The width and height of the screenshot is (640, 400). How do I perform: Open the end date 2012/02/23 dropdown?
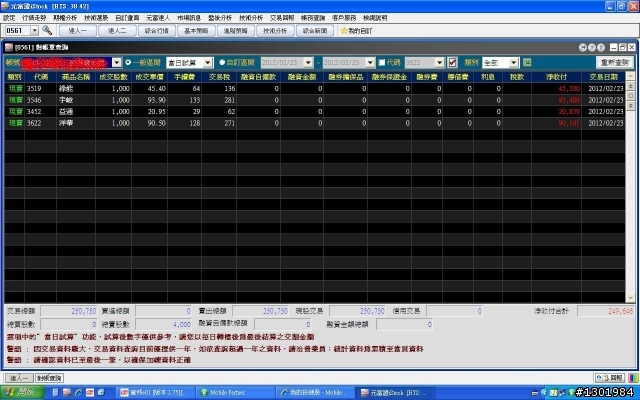370,62
